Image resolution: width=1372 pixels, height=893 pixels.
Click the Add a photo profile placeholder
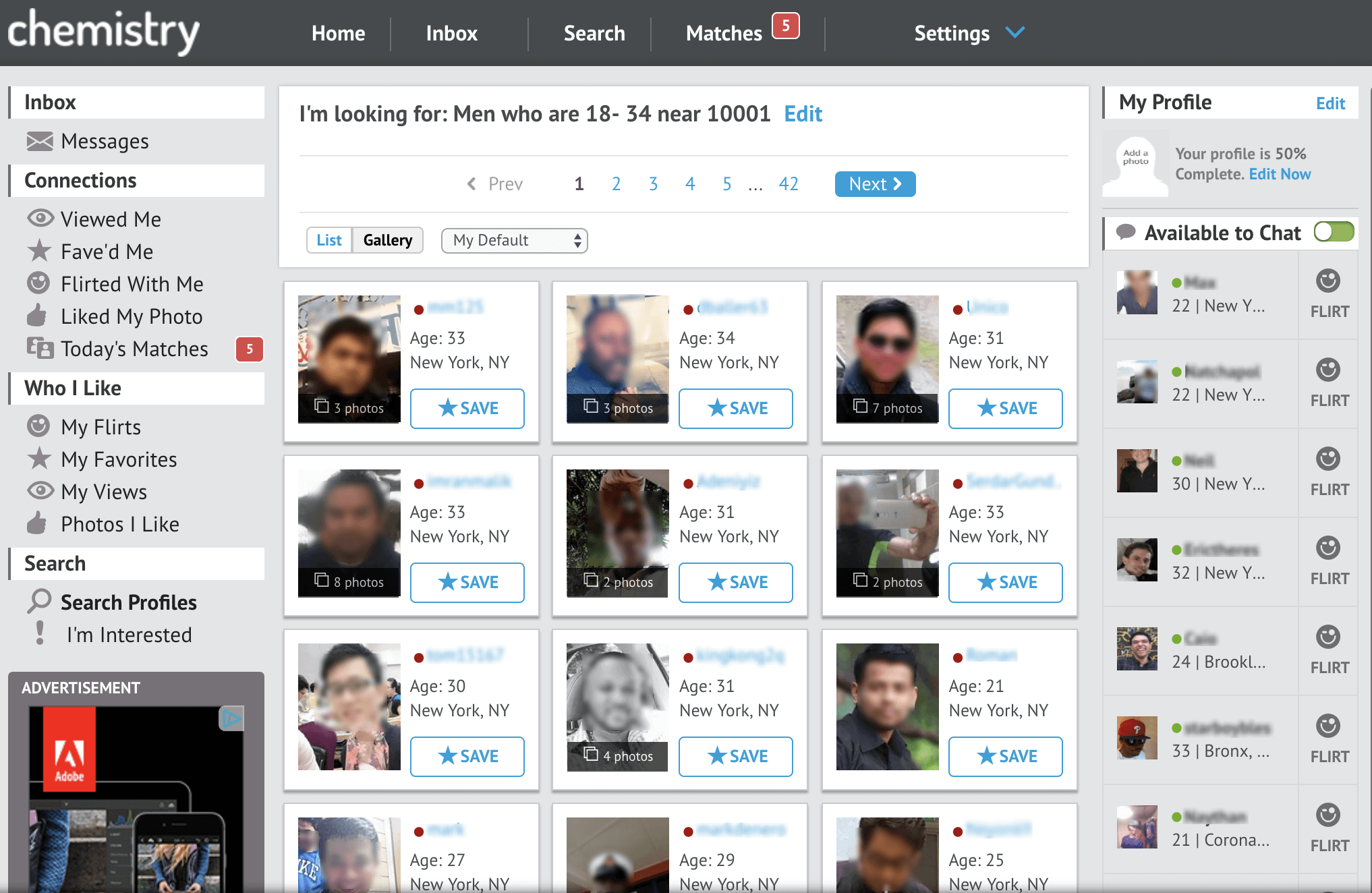click(x=1135, y=165)
